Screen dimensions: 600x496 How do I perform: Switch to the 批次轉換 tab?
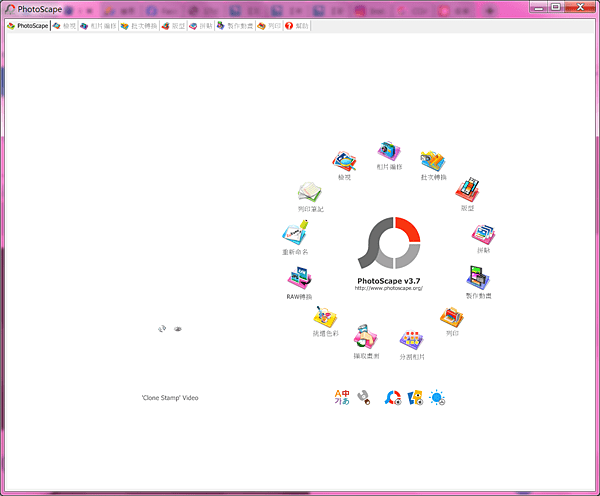point(139,26)
